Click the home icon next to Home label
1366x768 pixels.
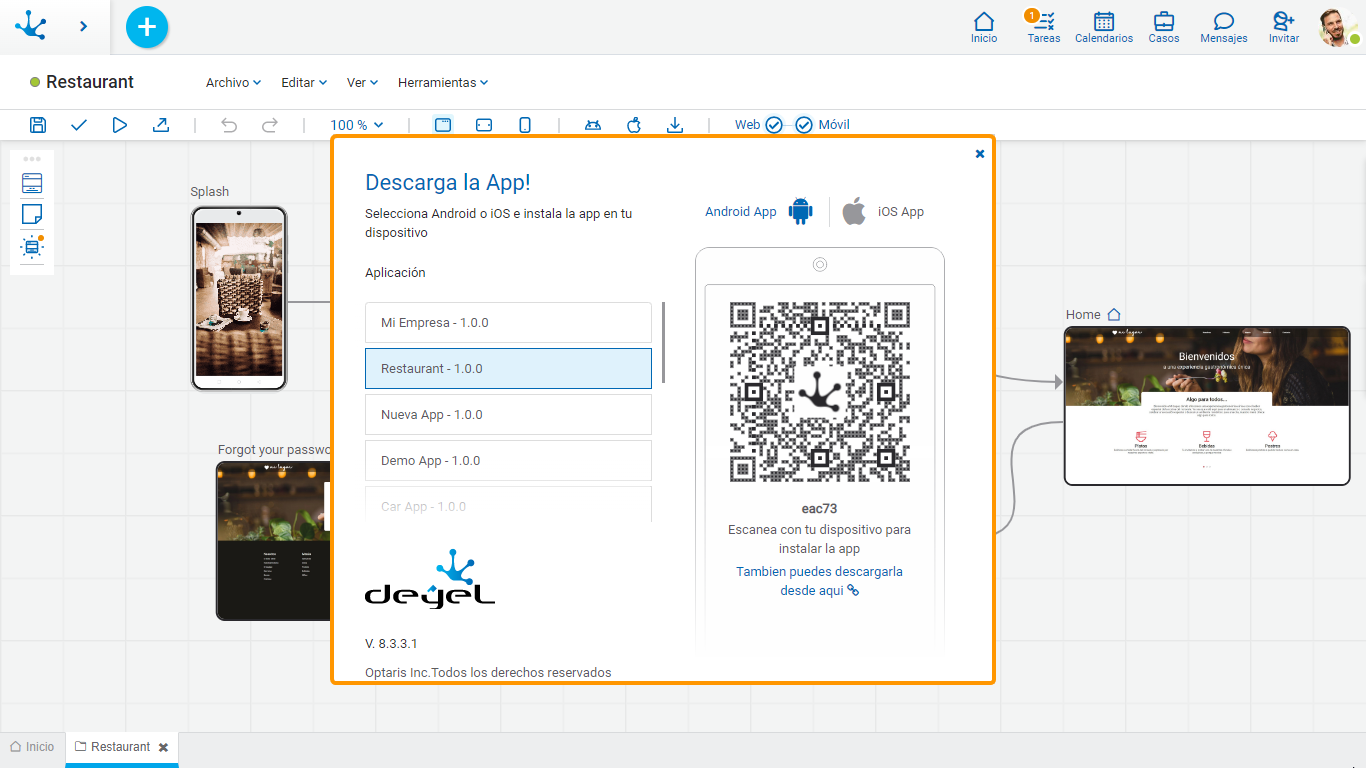[x=1114, y=314]
